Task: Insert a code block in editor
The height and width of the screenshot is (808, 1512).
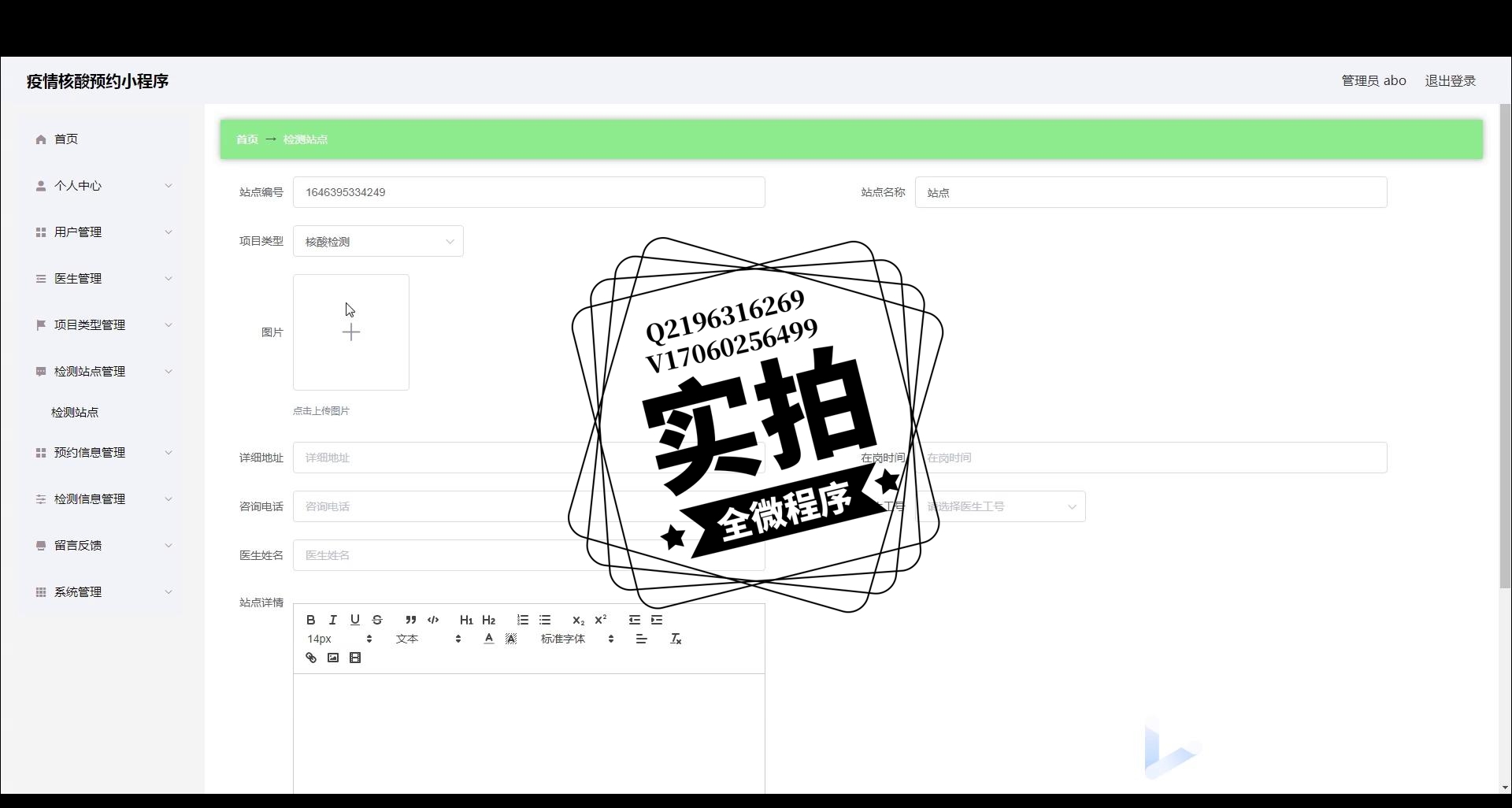Action: tap(432, 620)
